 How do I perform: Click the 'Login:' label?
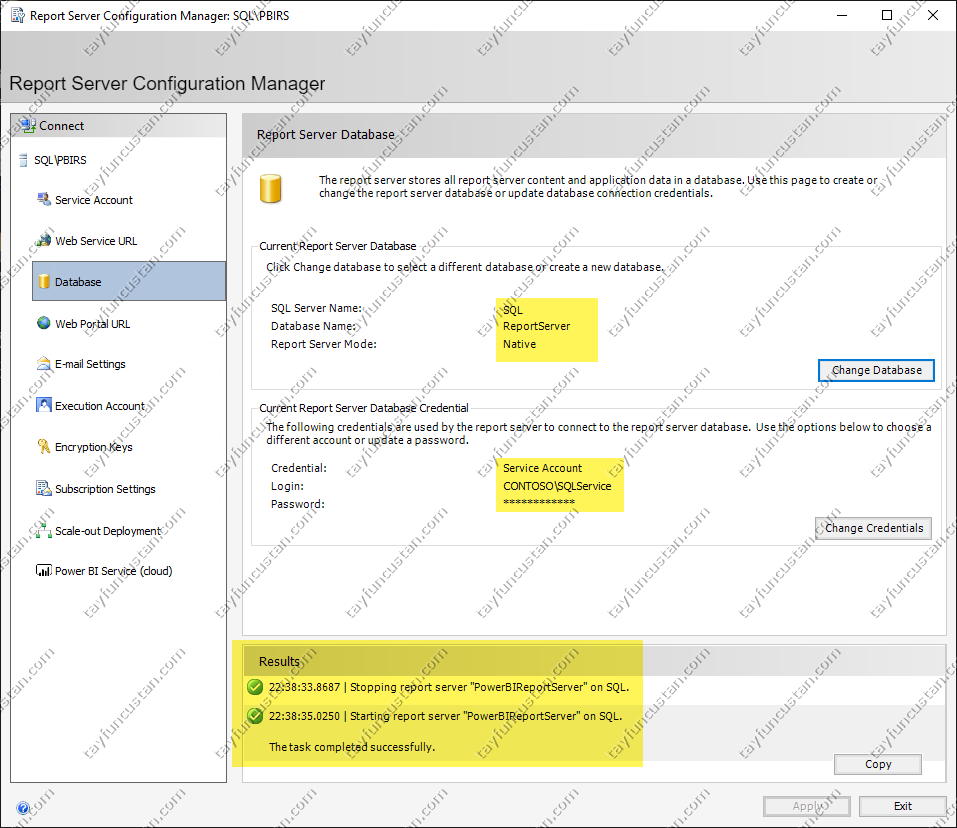[287, 486]
